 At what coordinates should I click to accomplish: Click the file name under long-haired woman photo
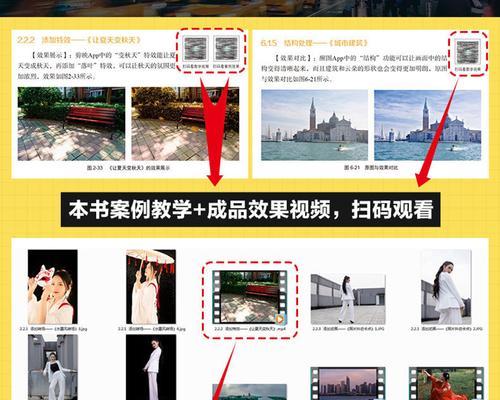pos(446,329)
